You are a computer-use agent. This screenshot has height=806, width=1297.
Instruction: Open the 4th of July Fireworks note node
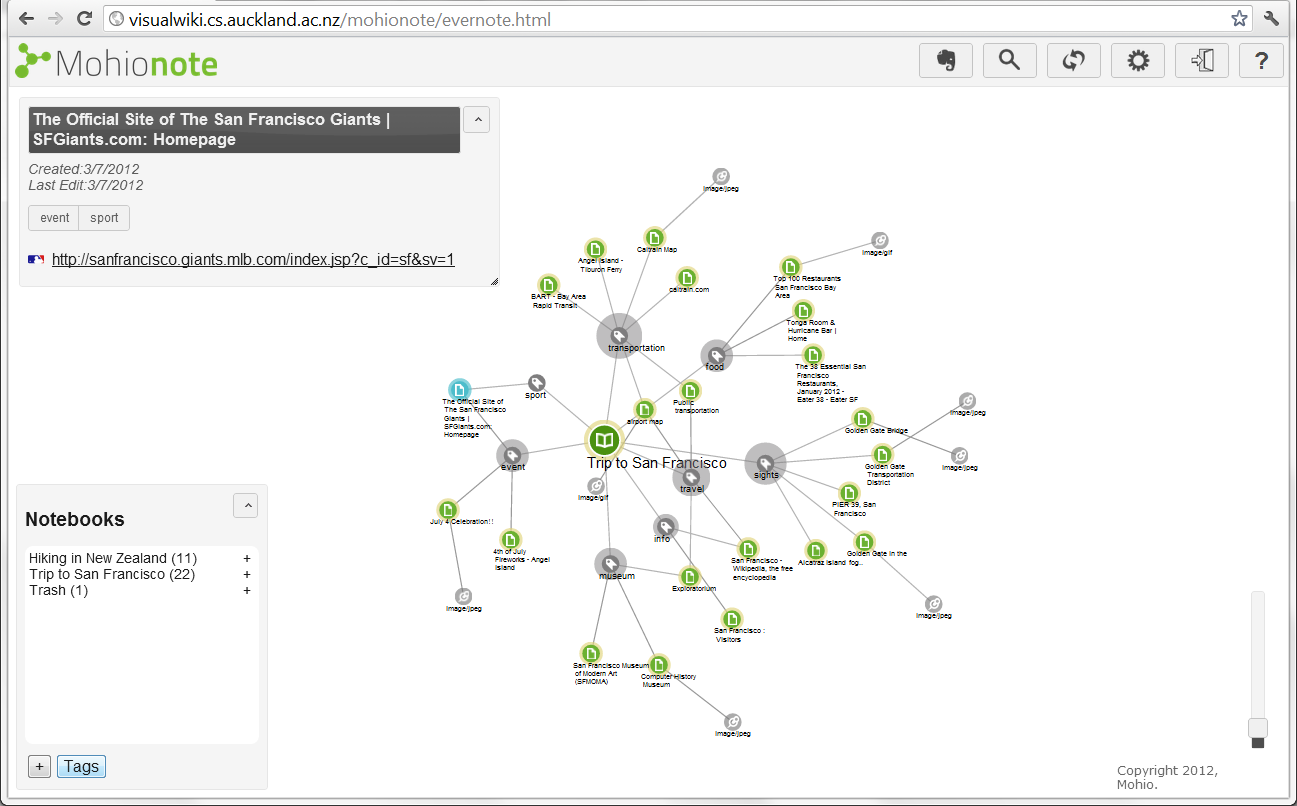point(510,539)
